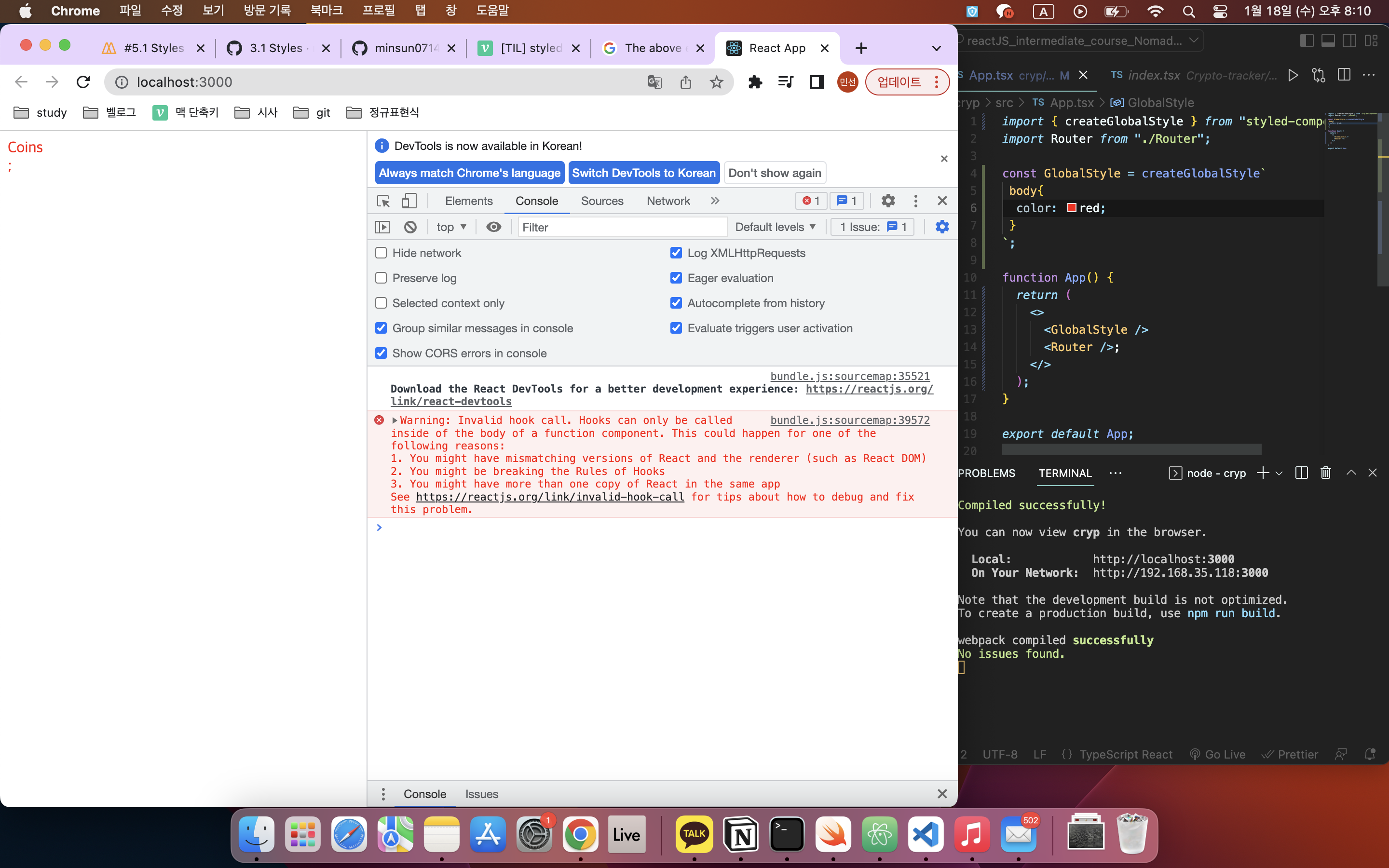
Task: Uncheck Group similar messages in console
Action: (381, 328)
